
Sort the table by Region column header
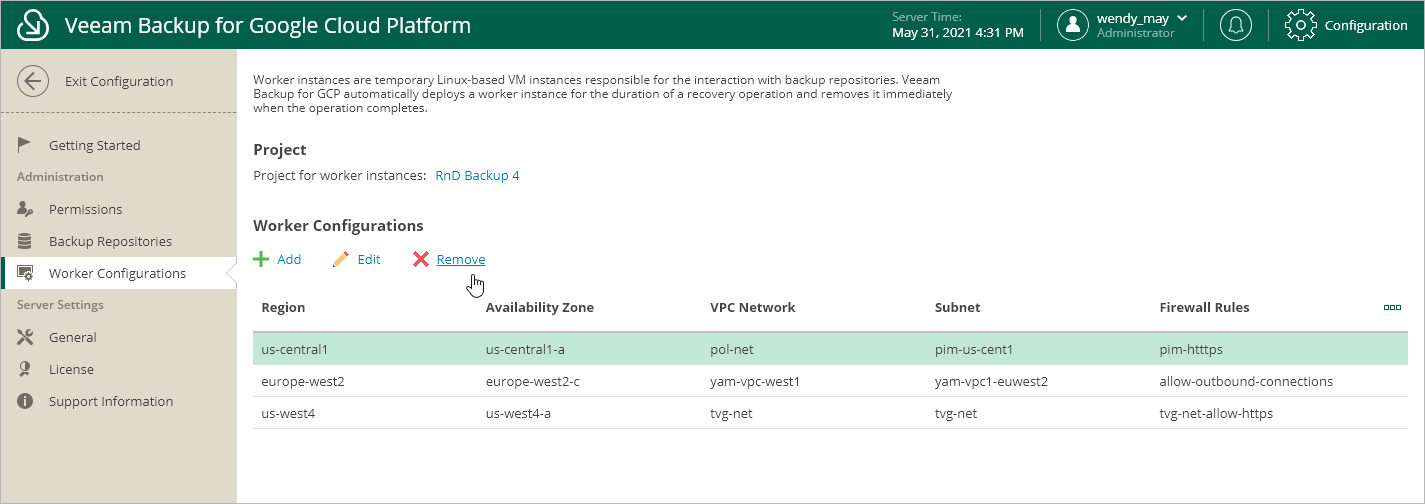click(x=283, y=307)
